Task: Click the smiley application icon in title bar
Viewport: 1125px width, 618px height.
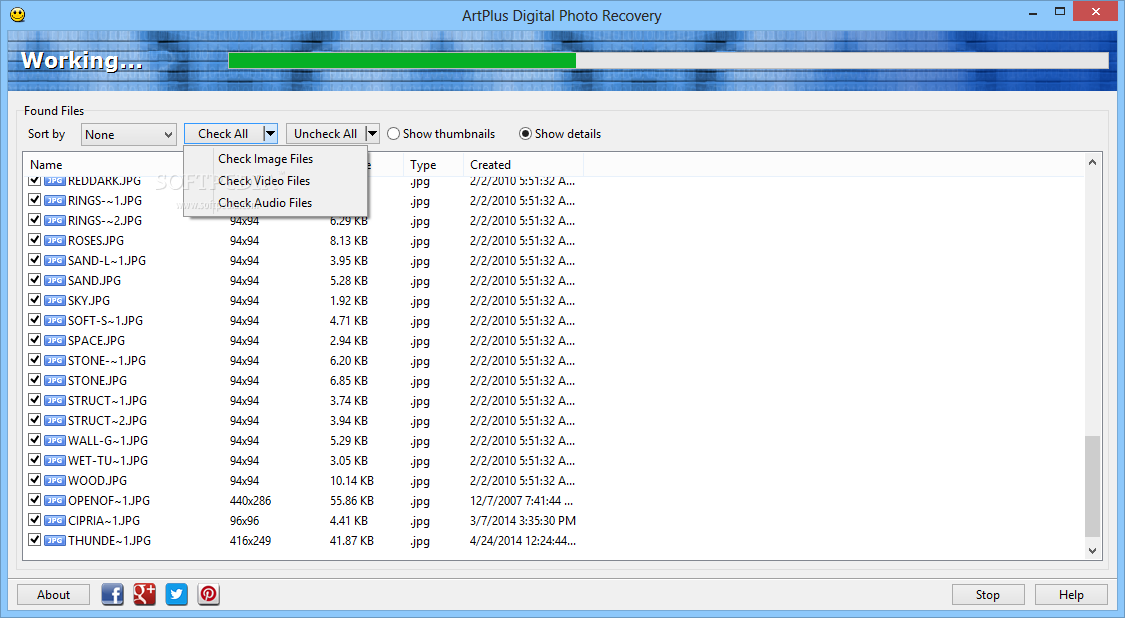Action: (x=17, y=14)
